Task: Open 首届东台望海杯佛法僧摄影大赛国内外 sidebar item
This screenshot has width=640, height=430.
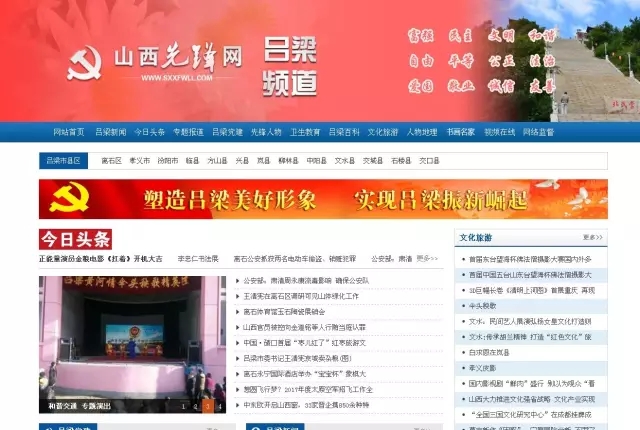Action: (x=530, y=259)
